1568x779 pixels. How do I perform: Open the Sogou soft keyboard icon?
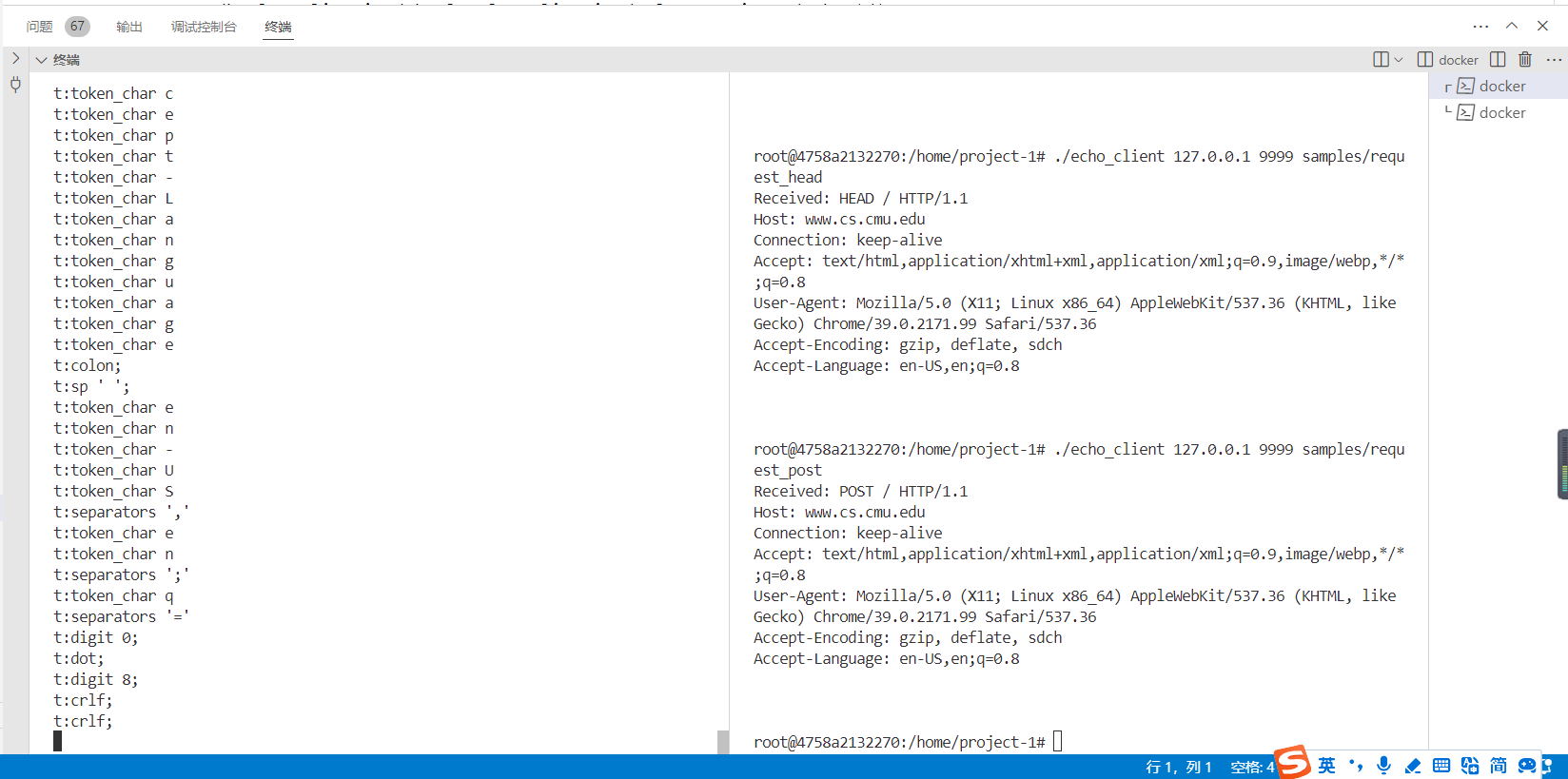(1441, 766)
